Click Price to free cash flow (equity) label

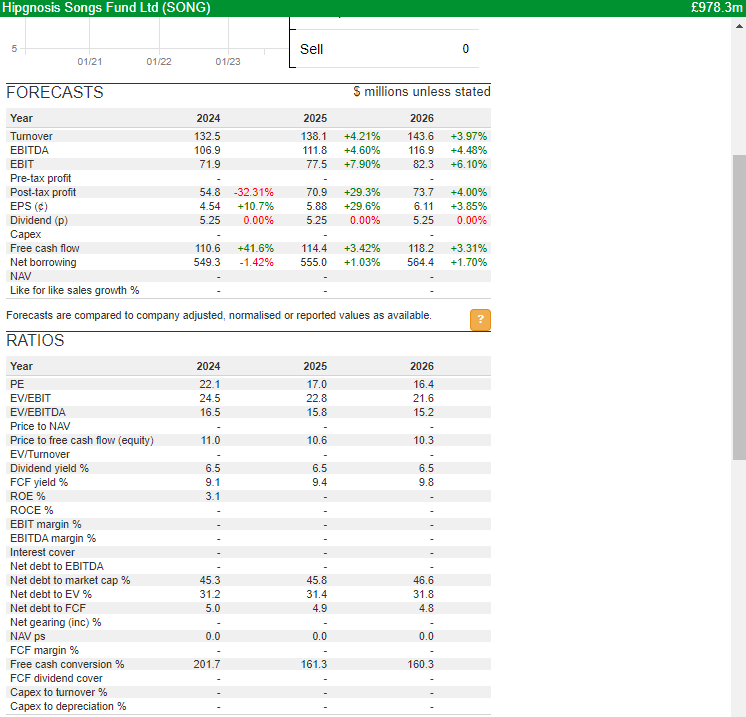[x=82, y=441]
